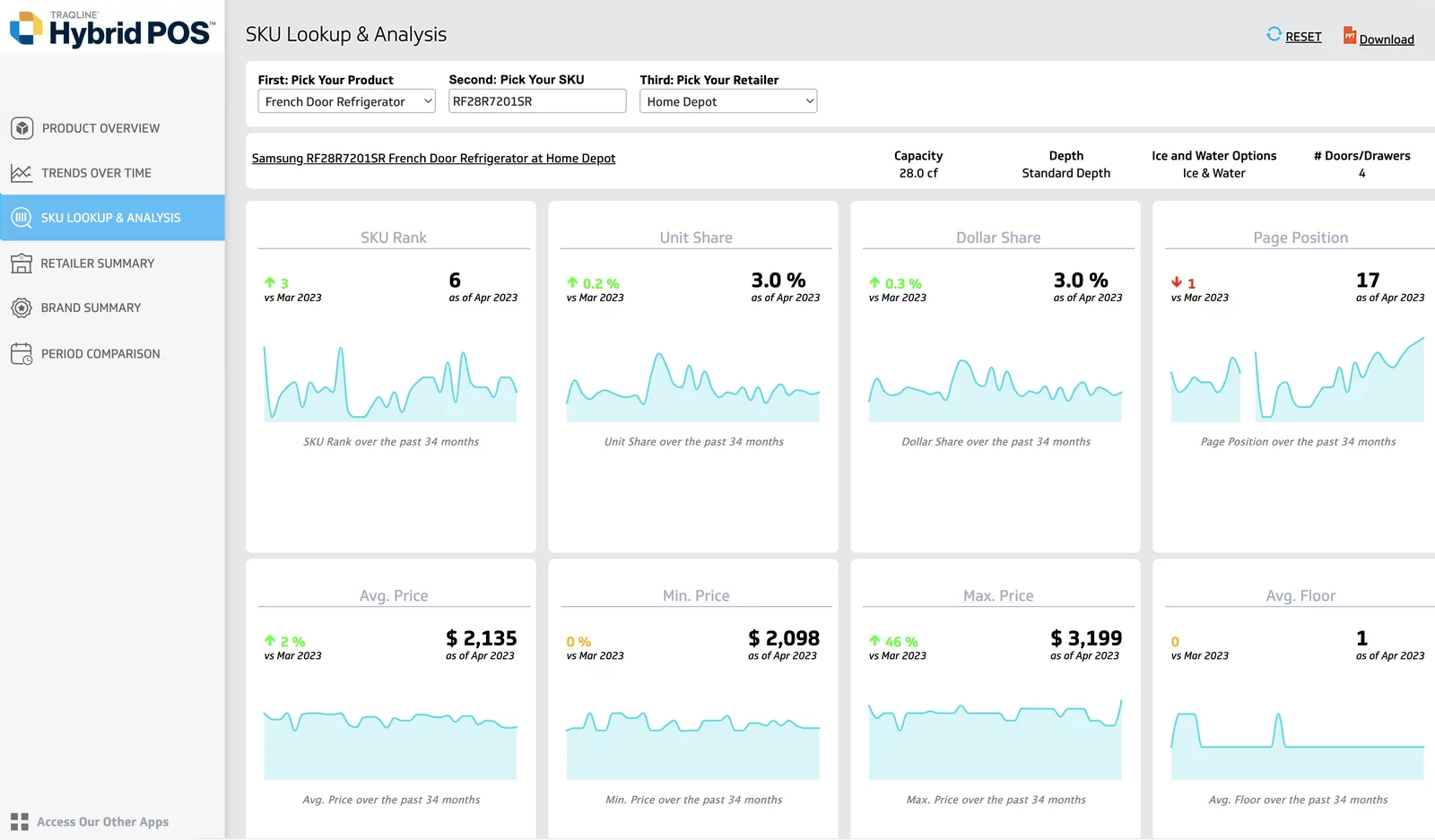Click the $ 2,135 average price value

(482, 638)
